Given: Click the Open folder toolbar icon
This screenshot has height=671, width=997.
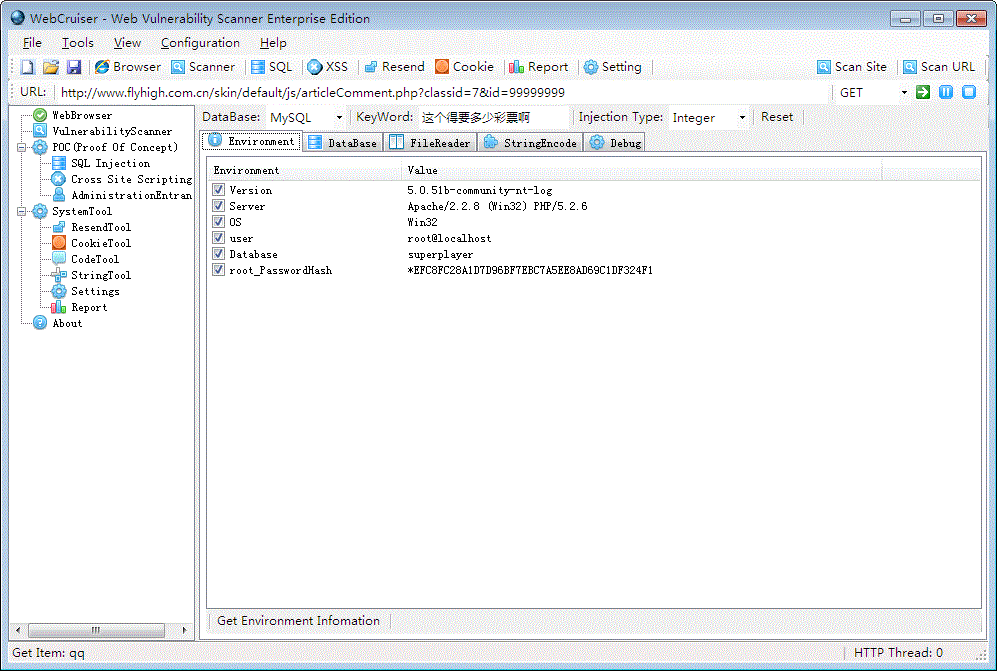Looking at the screenshot, I should click(51, 67).
